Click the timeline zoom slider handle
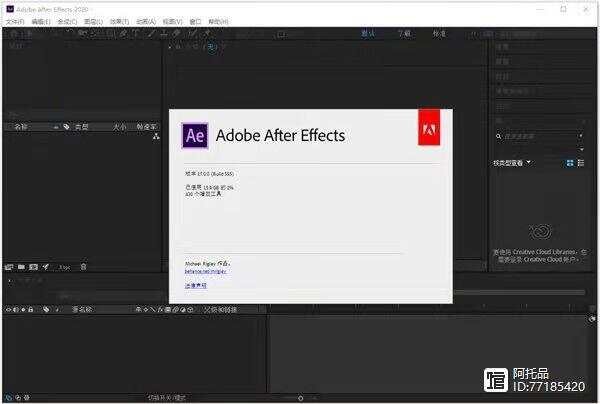The height and width of the screenshot is (404, 600). click(300, 398)
